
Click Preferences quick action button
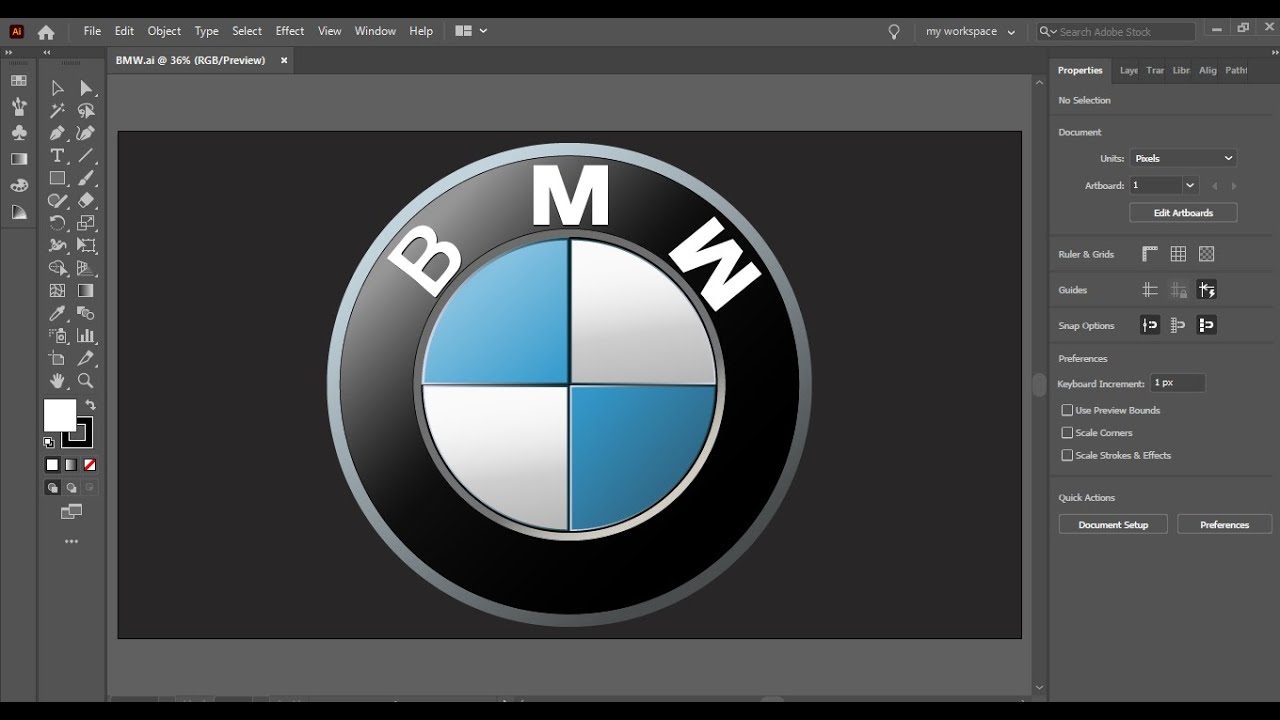pos(1224,525)
